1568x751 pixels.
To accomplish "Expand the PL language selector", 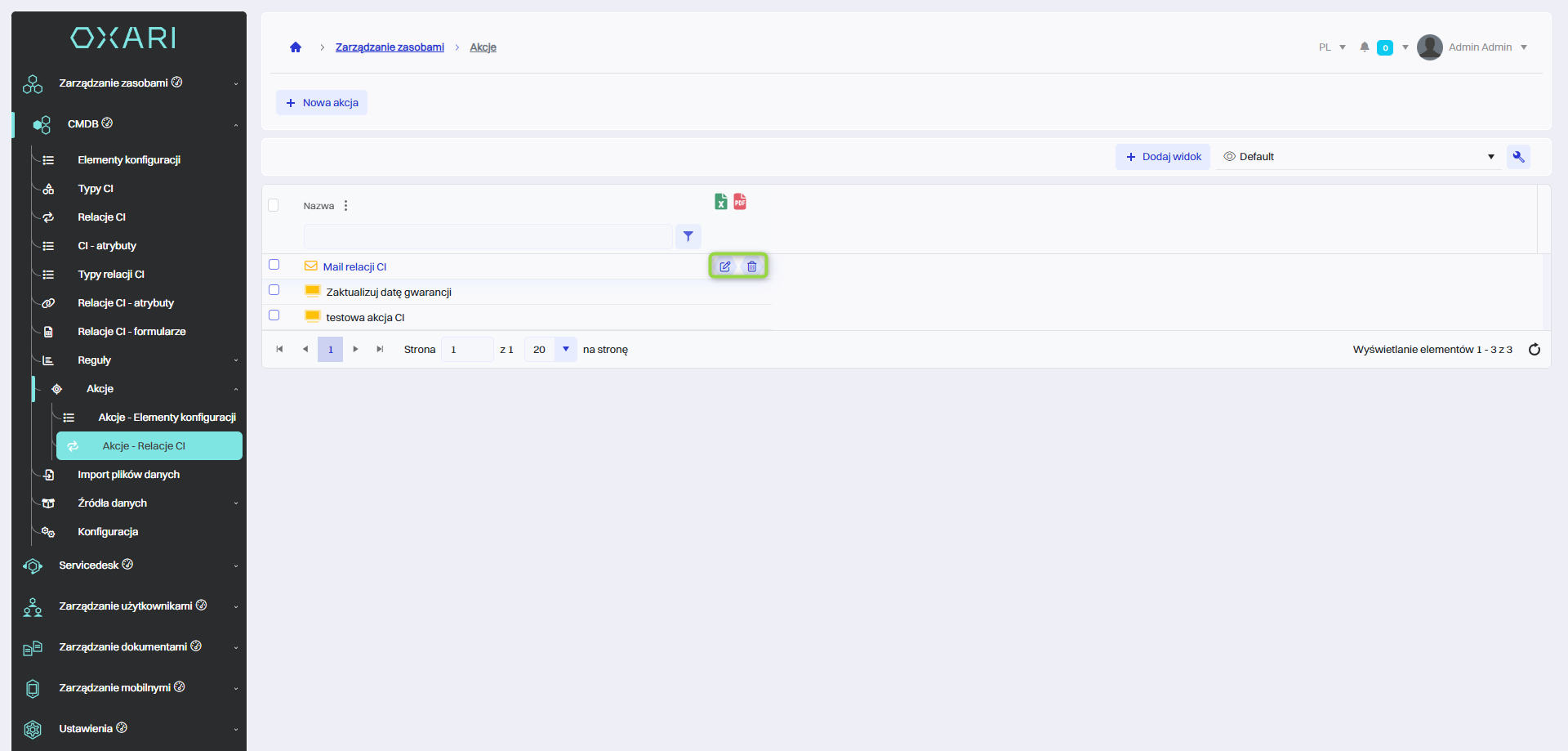I will coord(1332,47).
